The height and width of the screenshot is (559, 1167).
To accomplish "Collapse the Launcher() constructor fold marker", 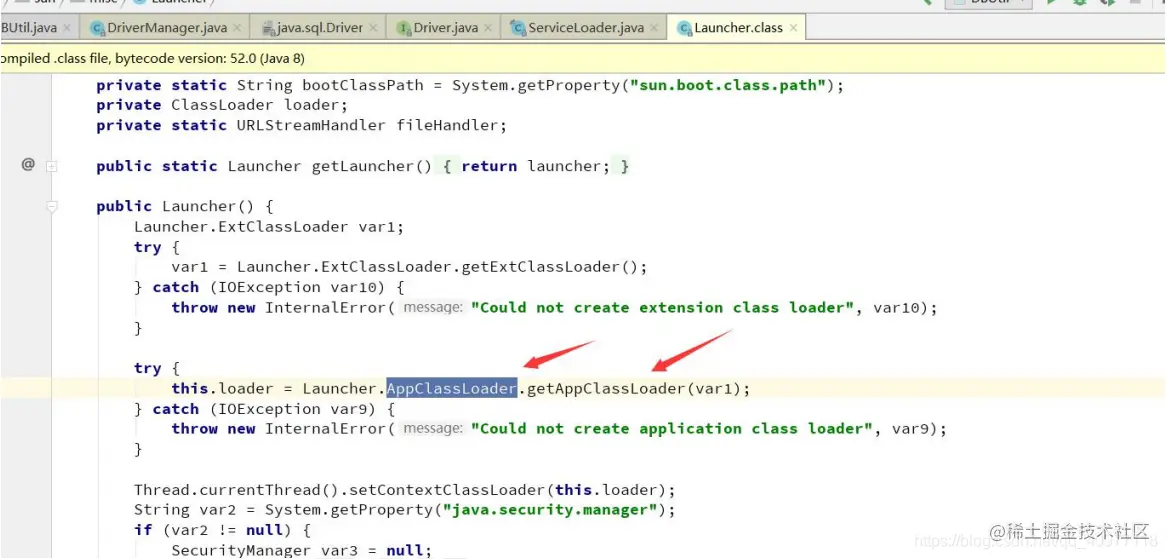I will point(51,207).
